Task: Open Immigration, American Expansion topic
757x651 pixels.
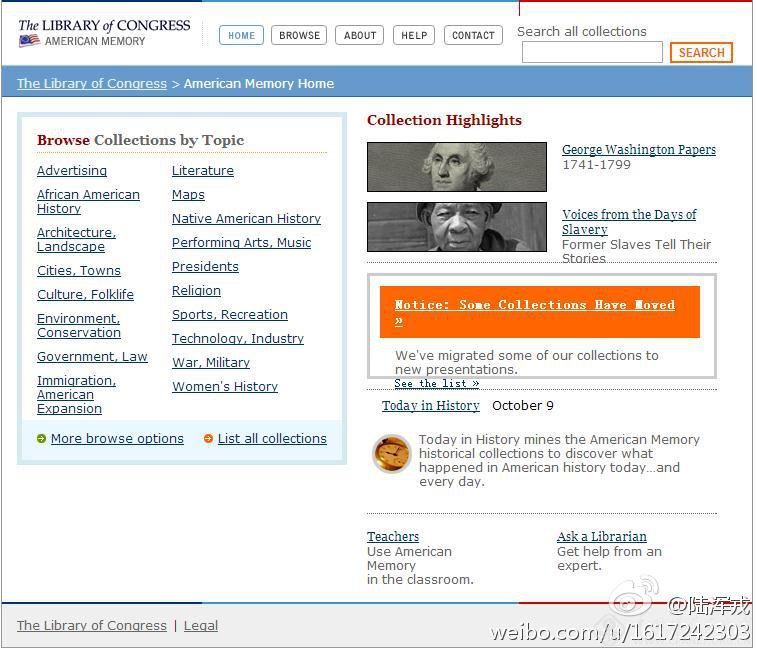Action: 76,395
